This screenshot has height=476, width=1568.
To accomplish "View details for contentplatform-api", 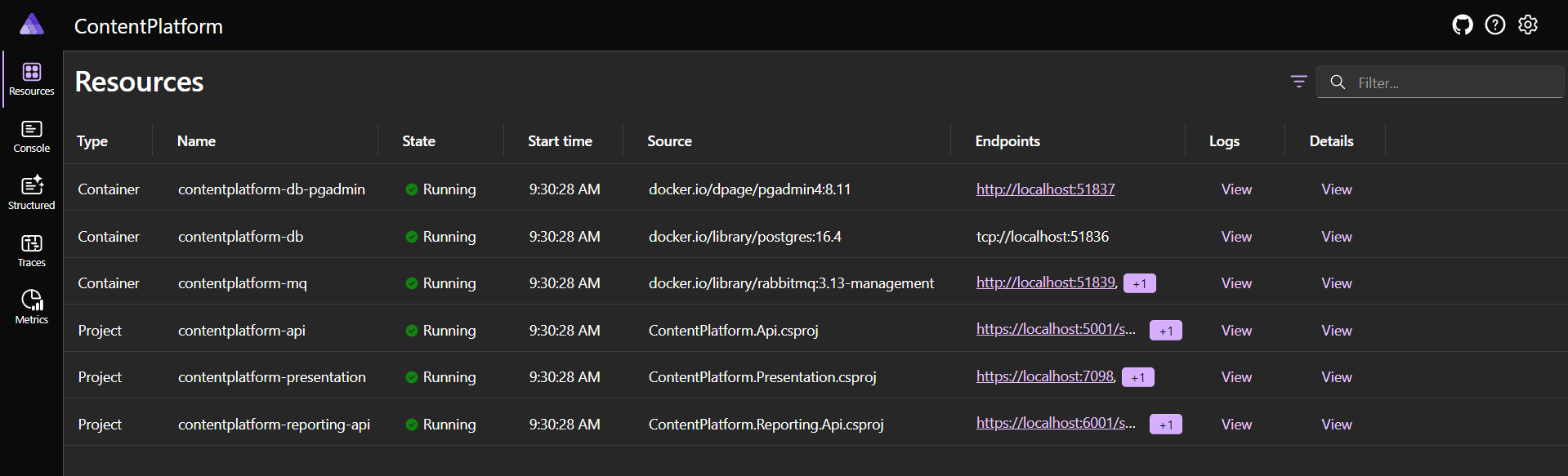I will (1337, 331).
